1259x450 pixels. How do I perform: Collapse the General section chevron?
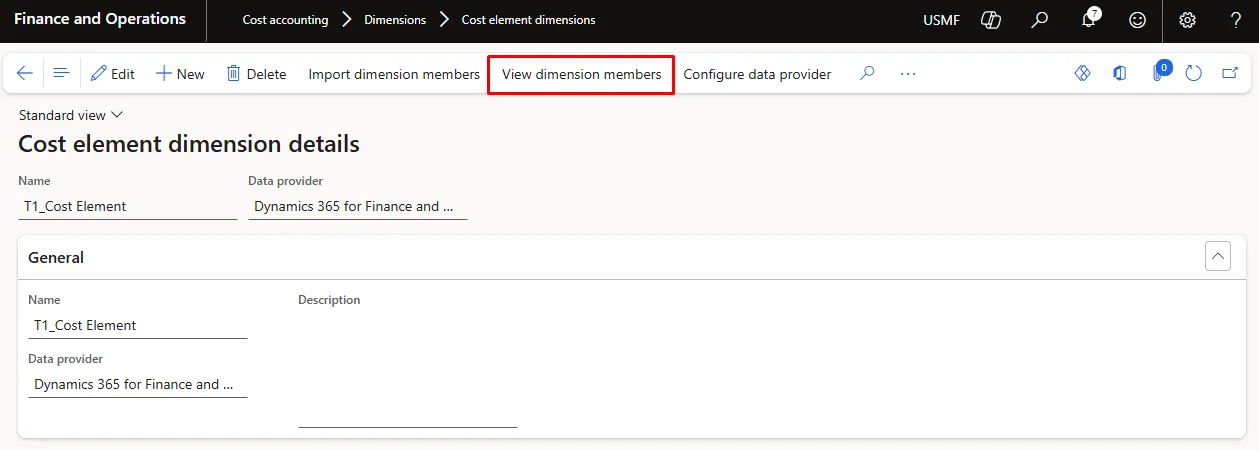1217,257
